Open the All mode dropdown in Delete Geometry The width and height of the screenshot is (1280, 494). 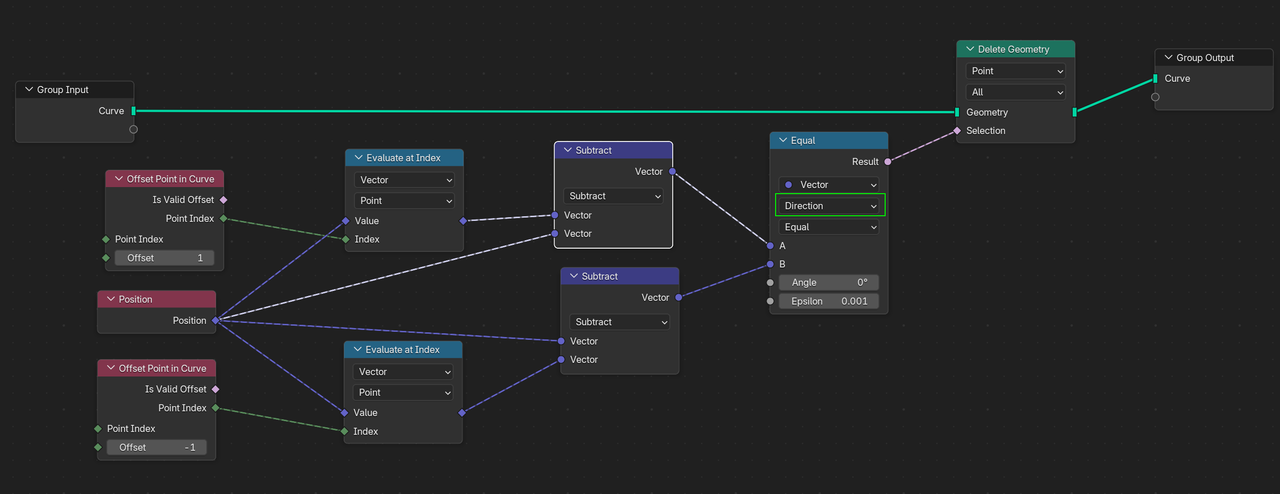pos(1016,92)
